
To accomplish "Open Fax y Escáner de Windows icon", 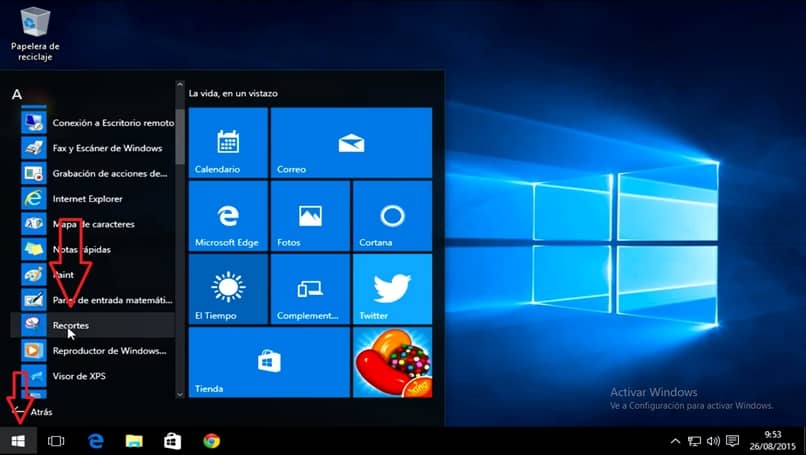I will [x=34, y=148].
